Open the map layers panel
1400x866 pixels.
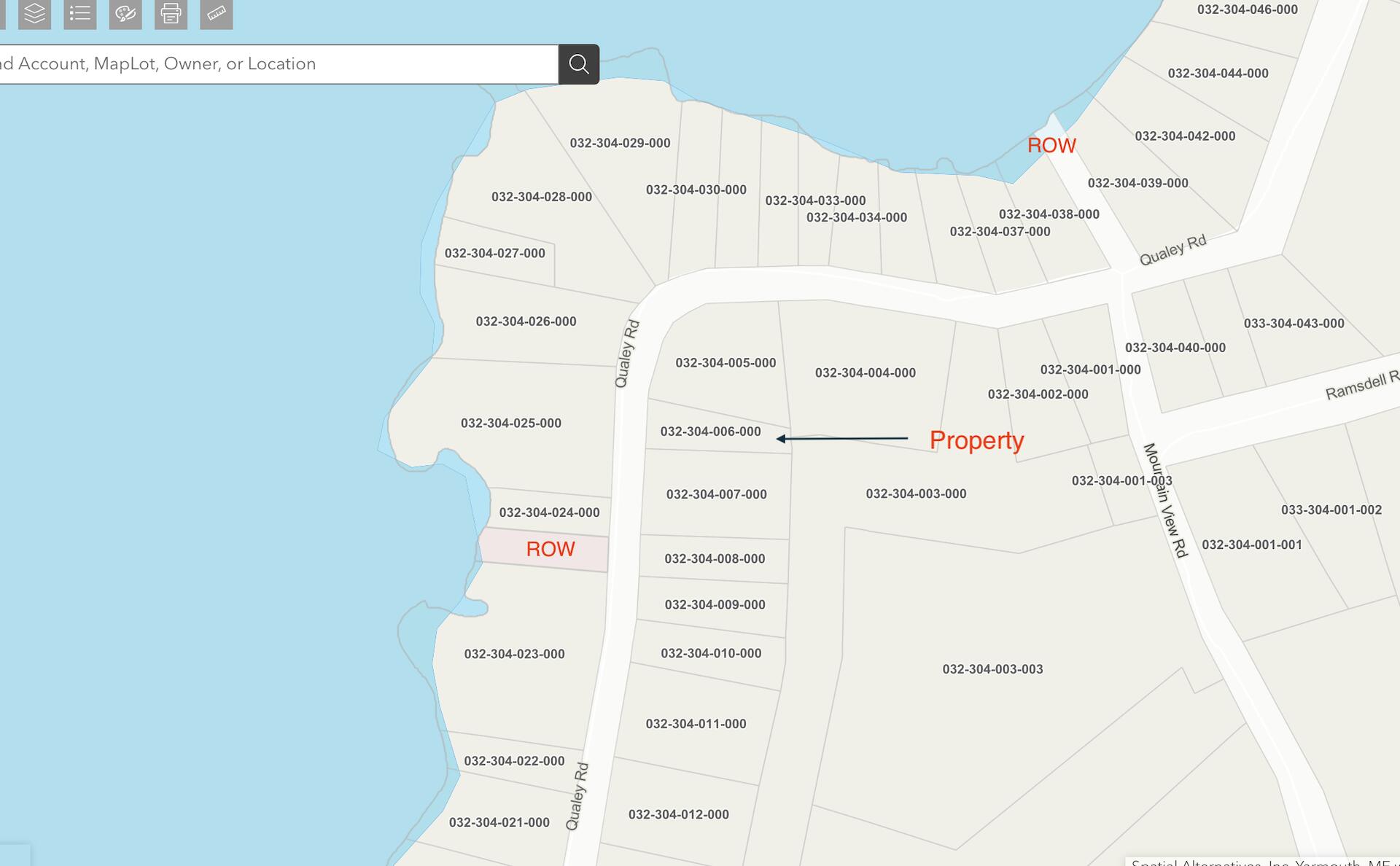34,13
